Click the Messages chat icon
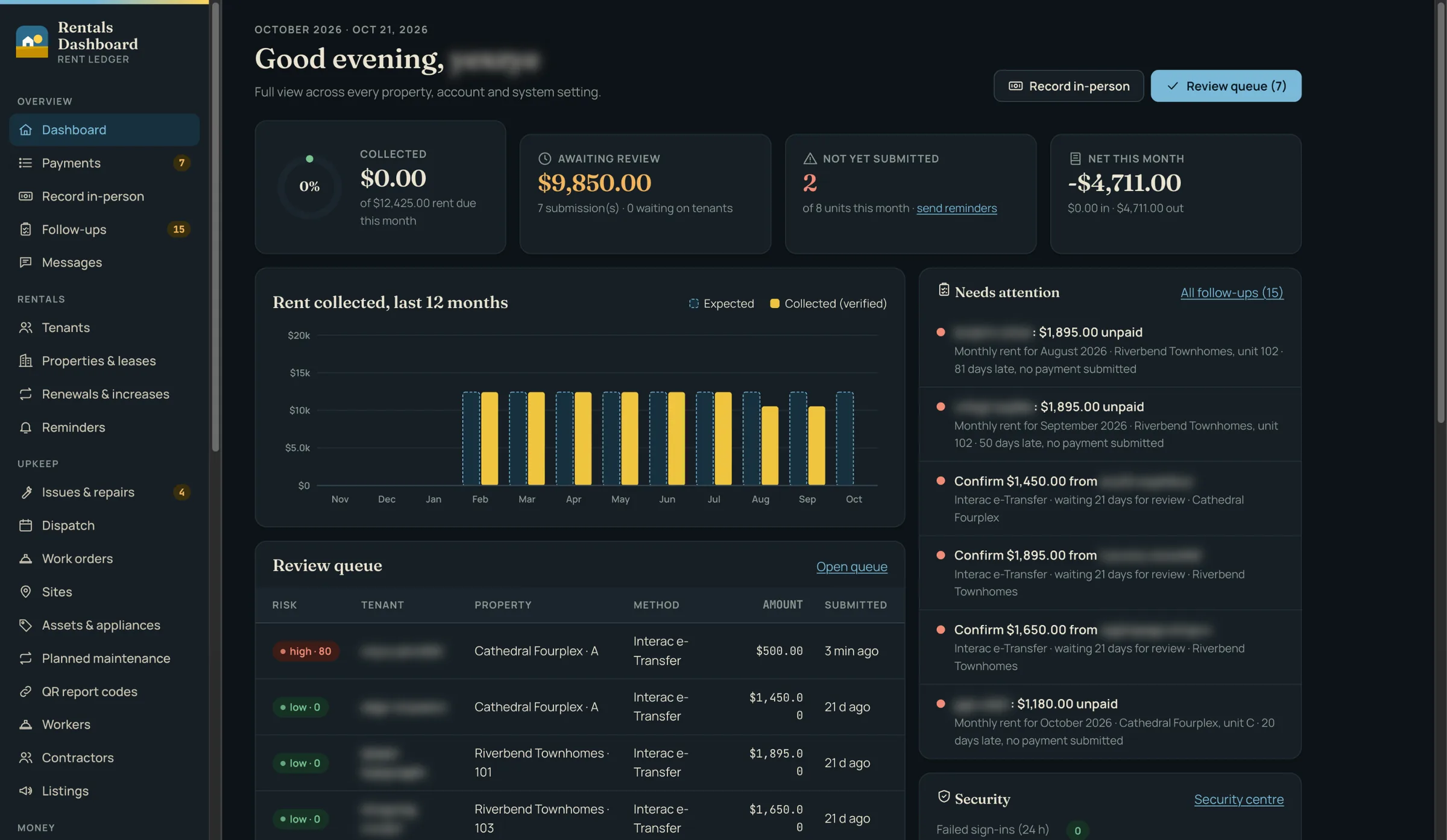This screenshot has height=840, width=1447. (x=25, y=262)
